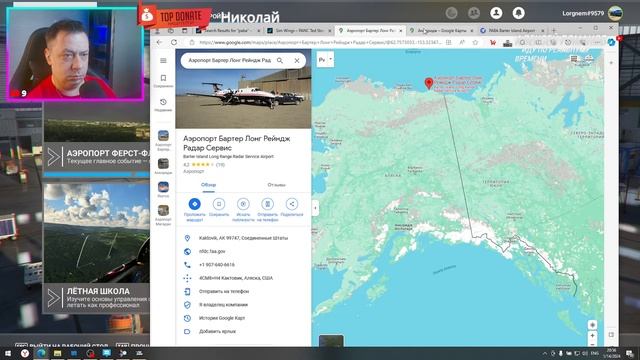Open Yandex browser from taskbar
The height and width of the screenshot is (360, 640).
click(25, 353)
